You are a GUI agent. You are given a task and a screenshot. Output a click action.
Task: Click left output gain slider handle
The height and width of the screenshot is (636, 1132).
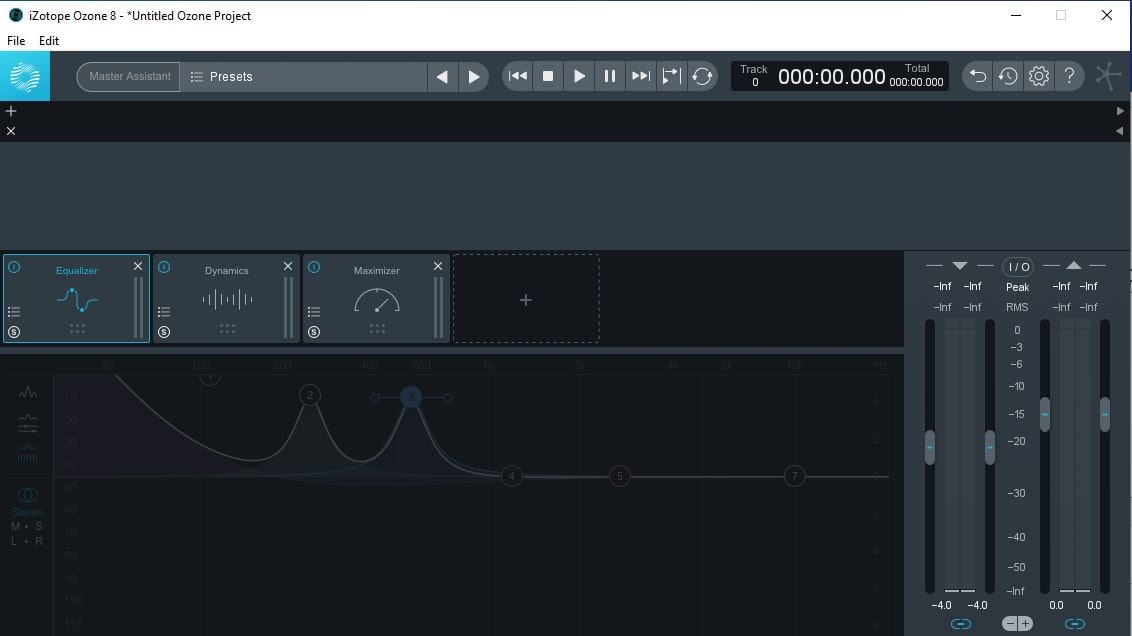[1045, 414]
